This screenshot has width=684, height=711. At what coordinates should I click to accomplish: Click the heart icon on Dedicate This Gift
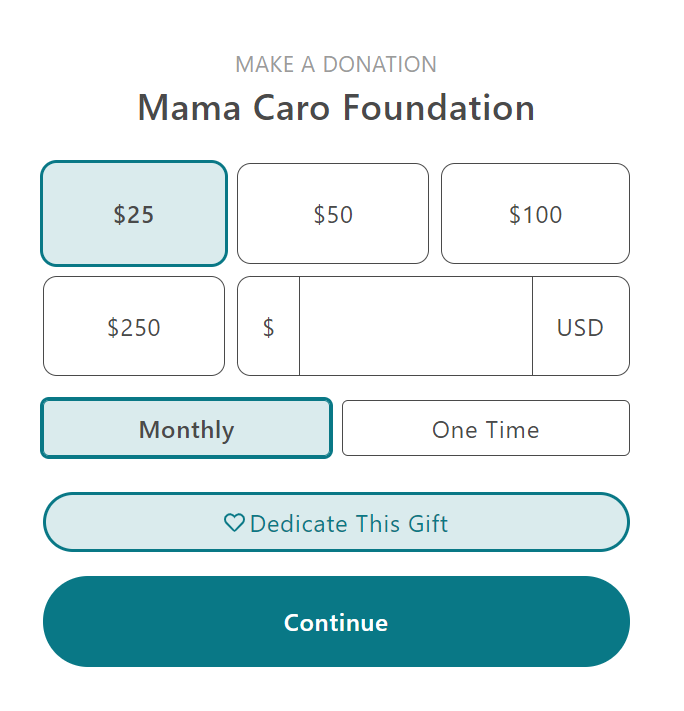(234, 523)
